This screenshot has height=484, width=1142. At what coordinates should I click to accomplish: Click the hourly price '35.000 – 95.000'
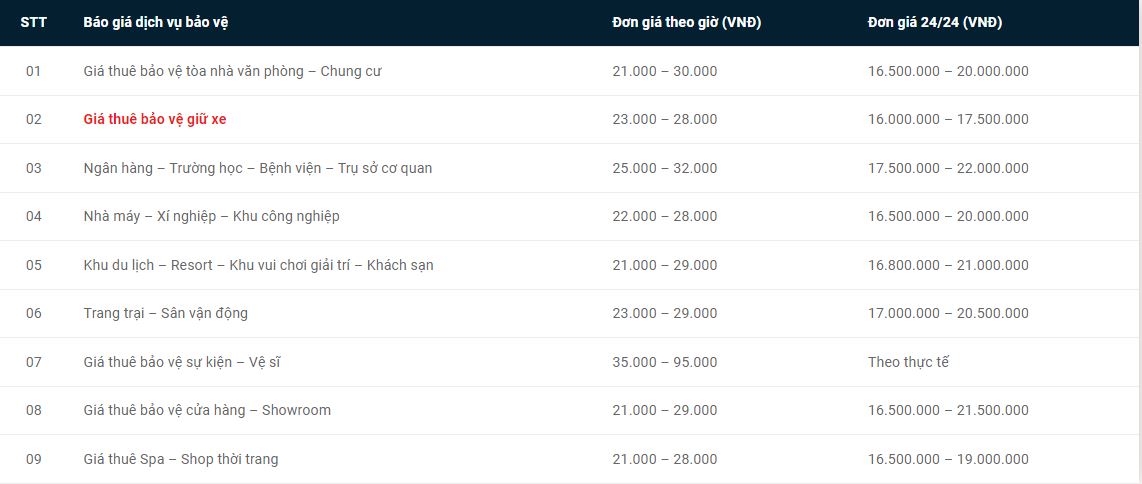pyautogui.click(x=664, y=362)
